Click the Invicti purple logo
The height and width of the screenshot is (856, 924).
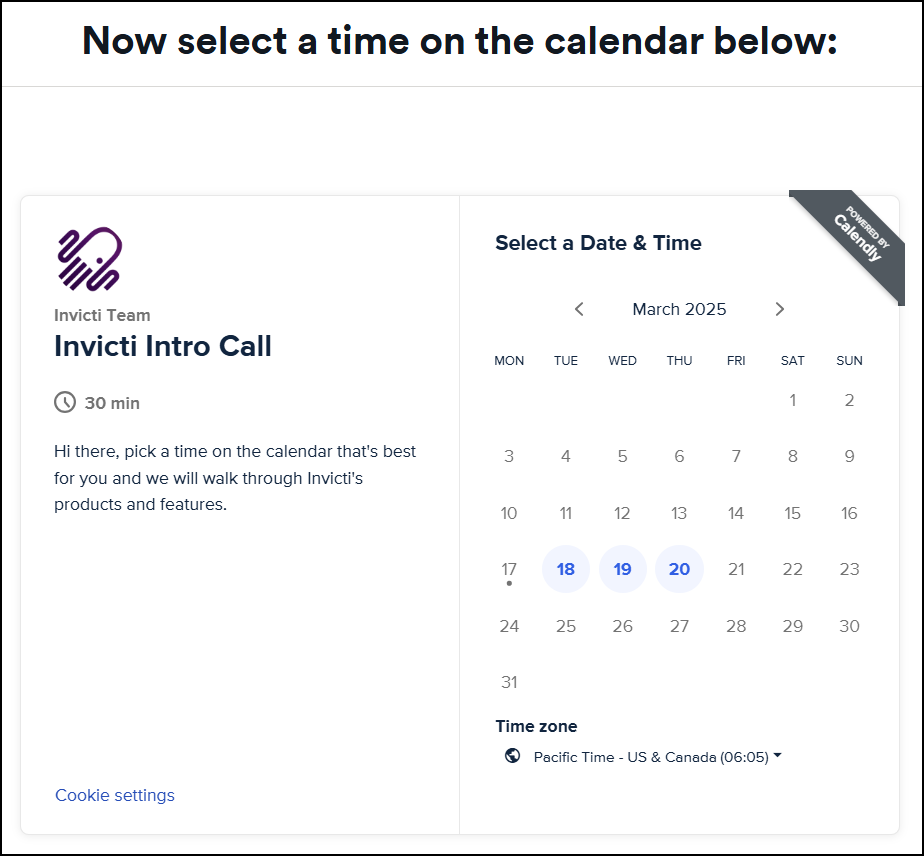click(x=90, y=259)
